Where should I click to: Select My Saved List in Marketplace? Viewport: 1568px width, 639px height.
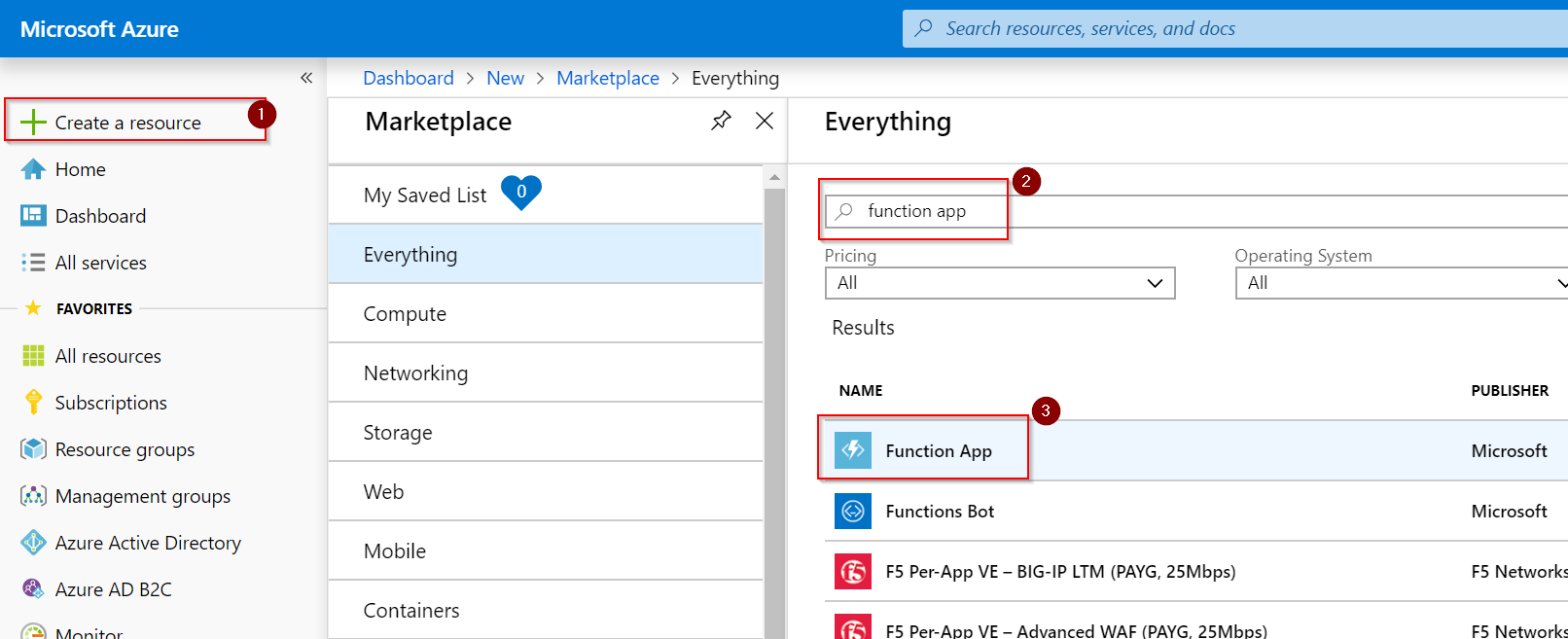tap(546, 195)
